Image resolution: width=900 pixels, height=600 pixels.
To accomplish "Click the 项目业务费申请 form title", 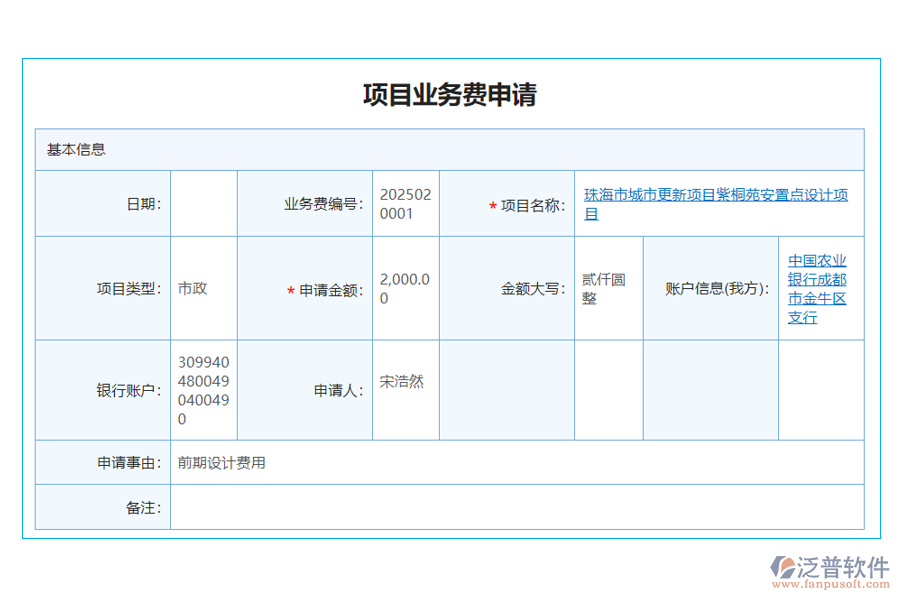I will (x=449, y=94).
